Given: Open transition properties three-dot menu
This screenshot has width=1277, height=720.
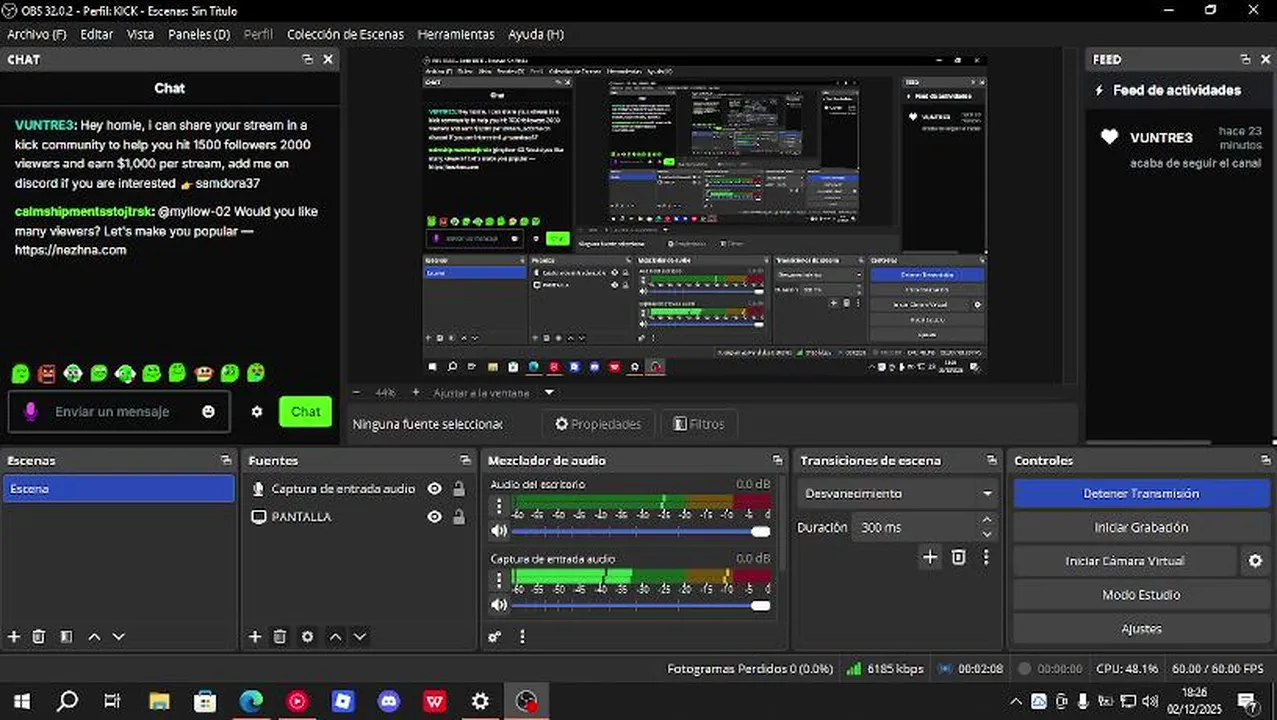Looking at the screenshot, I should (x=986, y=557).
